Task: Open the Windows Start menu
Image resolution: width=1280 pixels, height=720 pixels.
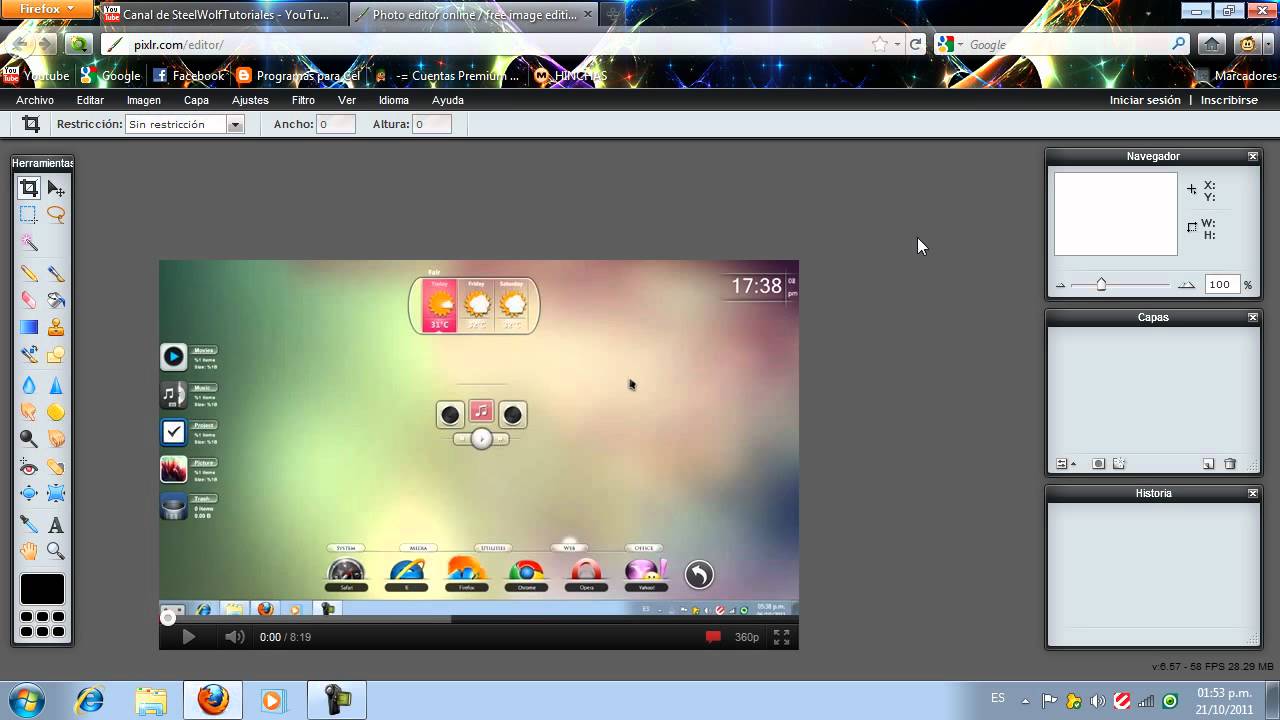Action: pyautogui.click(x=26, y=700)
